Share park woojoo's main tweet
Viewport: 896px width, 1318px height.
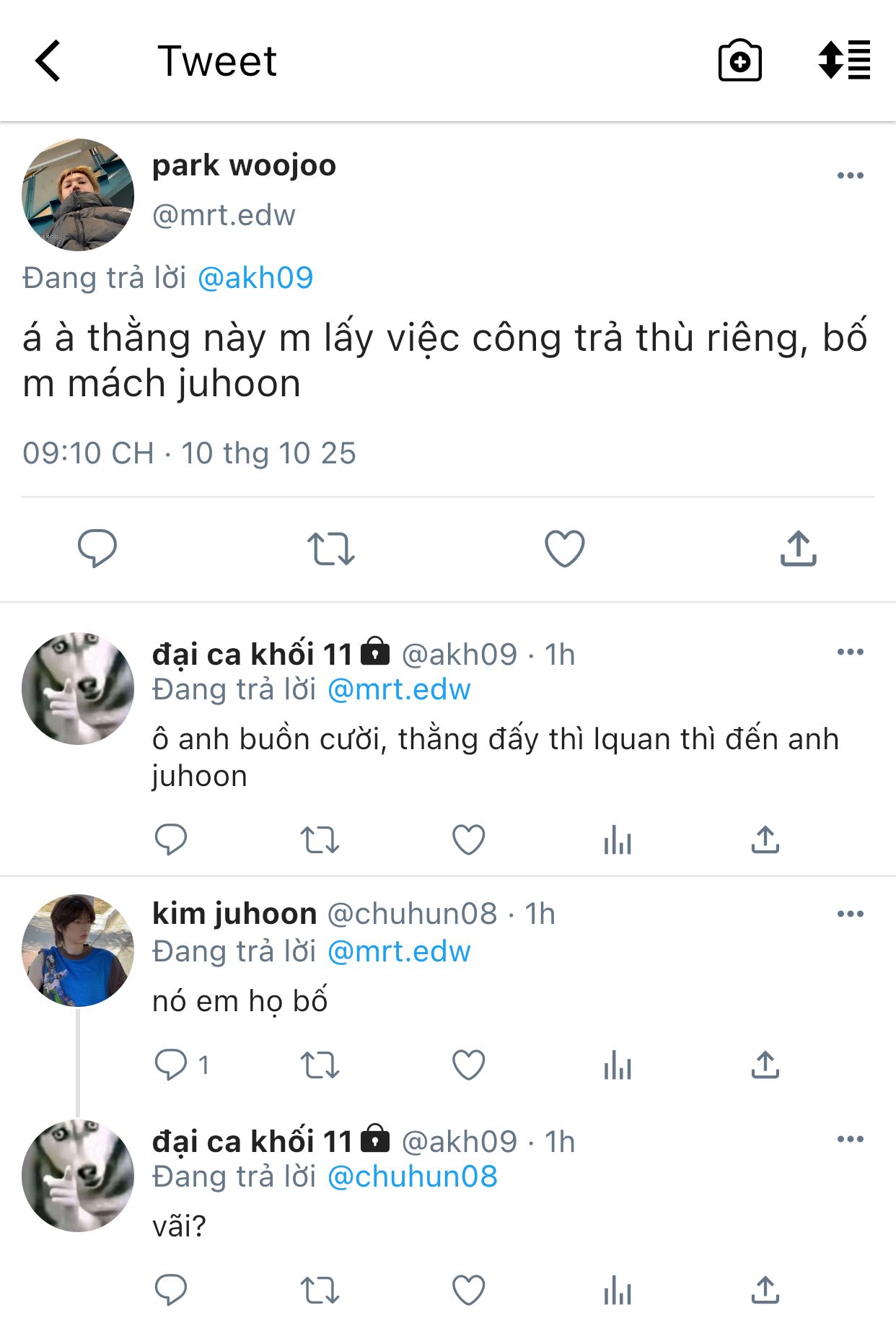[x=798, y=549]
